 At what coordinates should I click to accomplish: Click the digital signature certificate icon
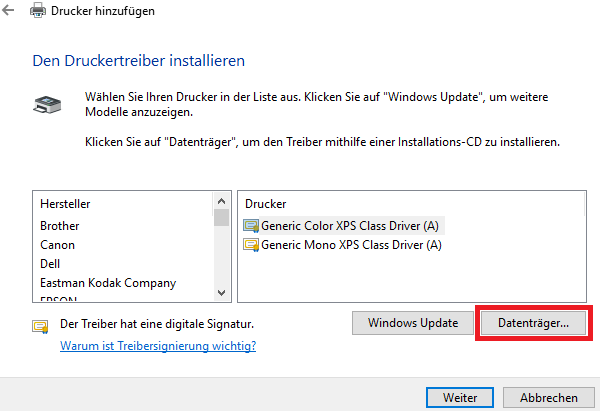42,325
